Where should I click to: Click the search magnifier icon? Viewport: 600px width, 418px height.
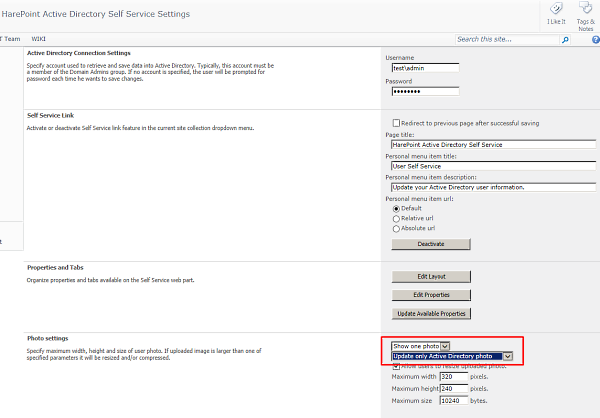(x=566, y=40)
